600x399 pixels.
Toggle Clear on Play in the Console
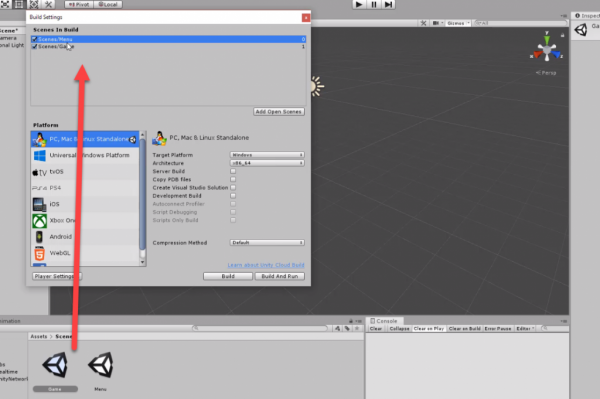[429, 329]
